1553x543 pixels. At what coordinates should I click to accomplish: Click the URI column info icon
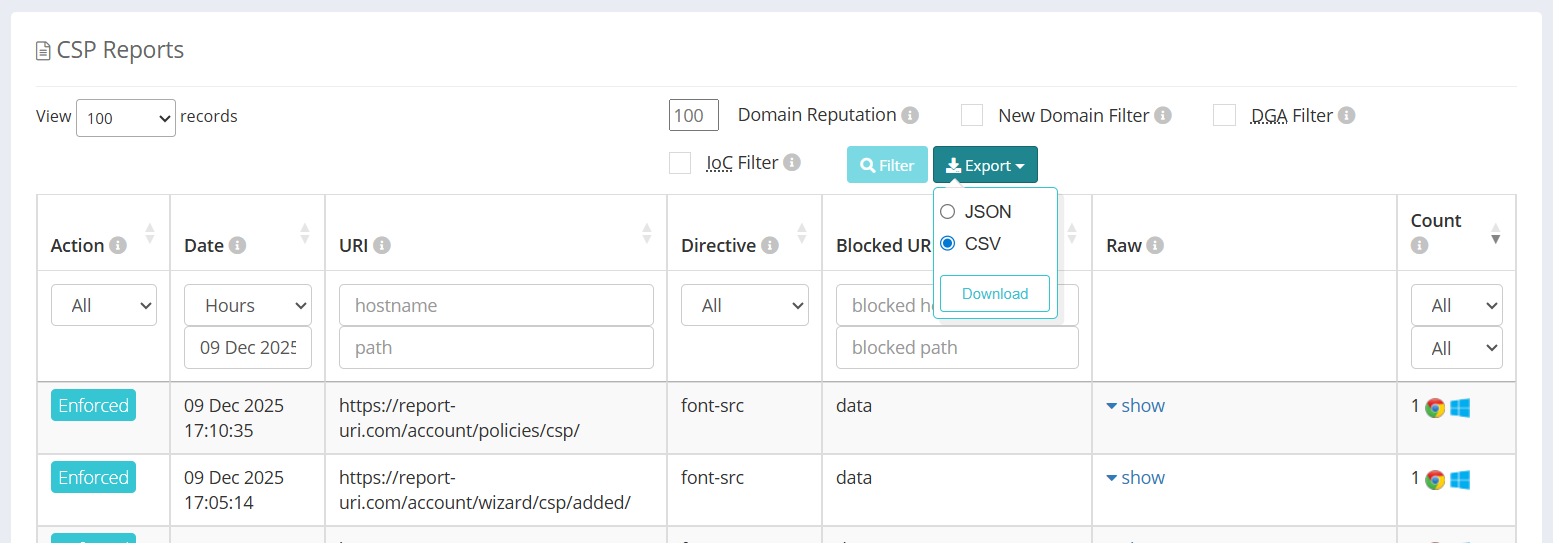coord(382,245)
